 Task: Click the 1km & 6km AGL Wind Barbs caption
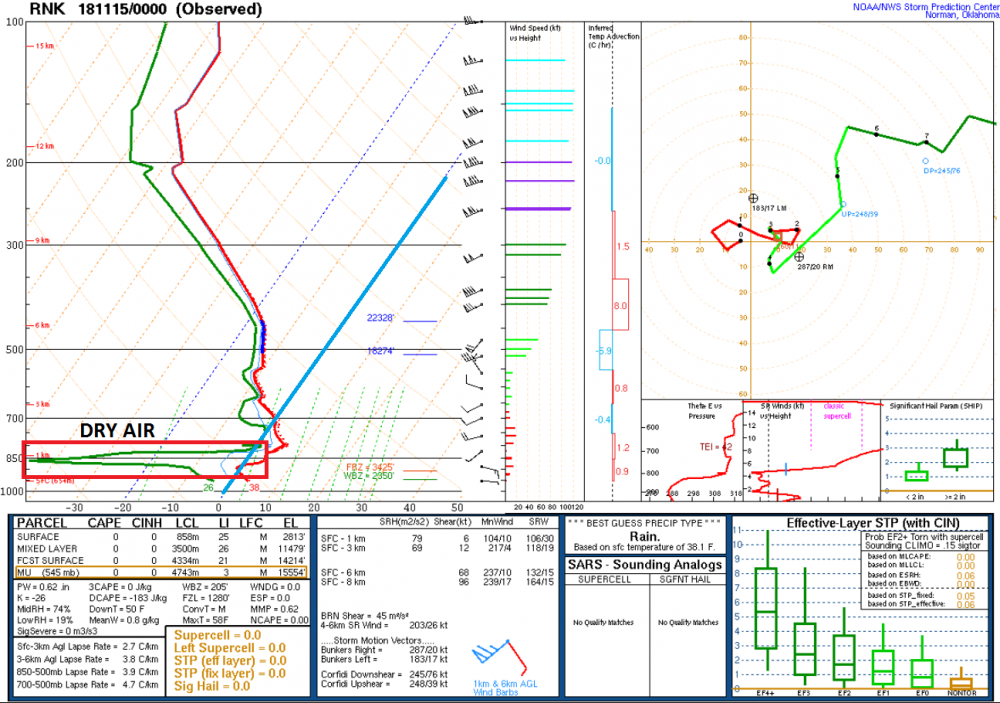505,688
